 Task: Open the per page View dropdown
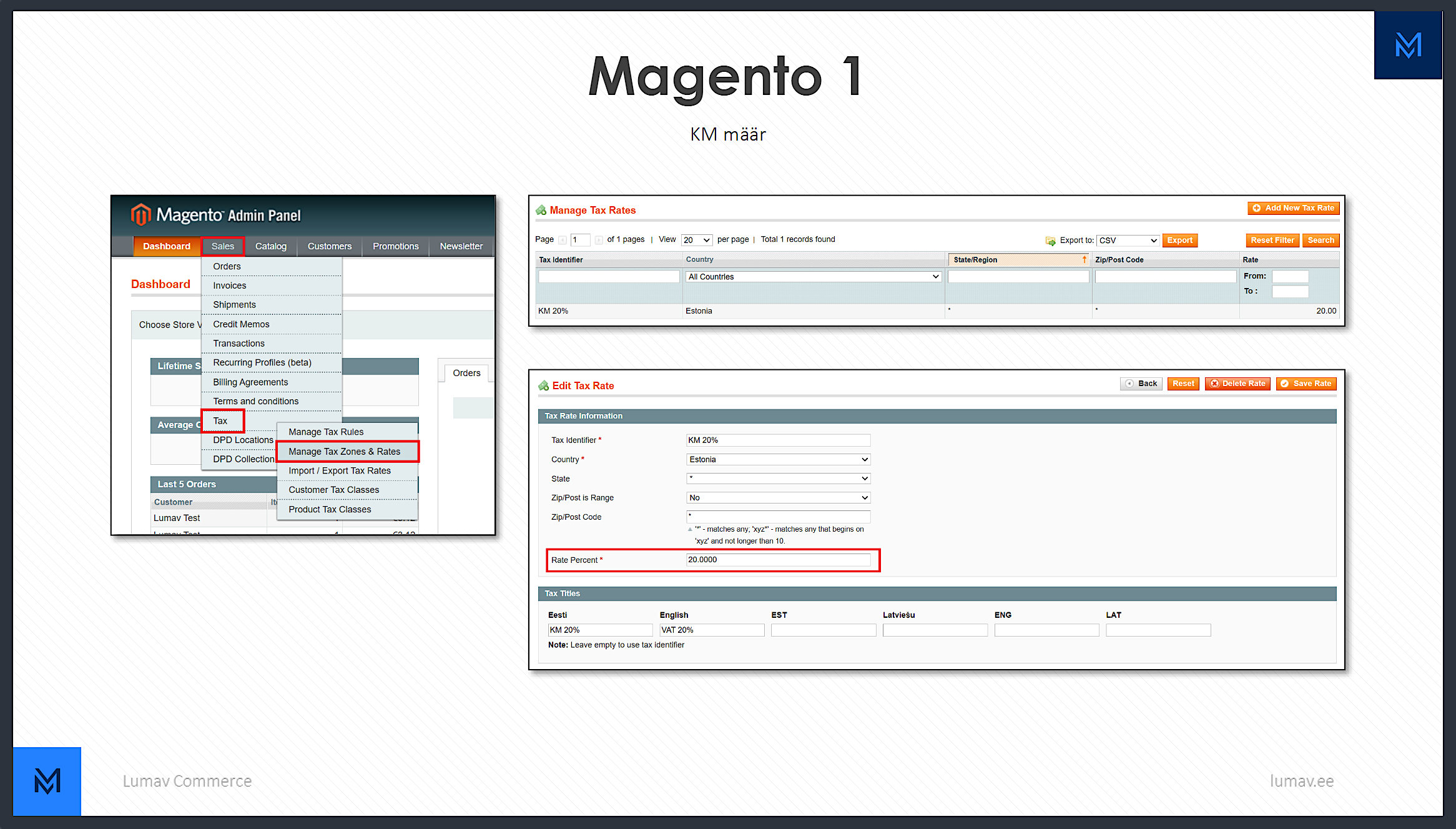click(x=697, y=241)
